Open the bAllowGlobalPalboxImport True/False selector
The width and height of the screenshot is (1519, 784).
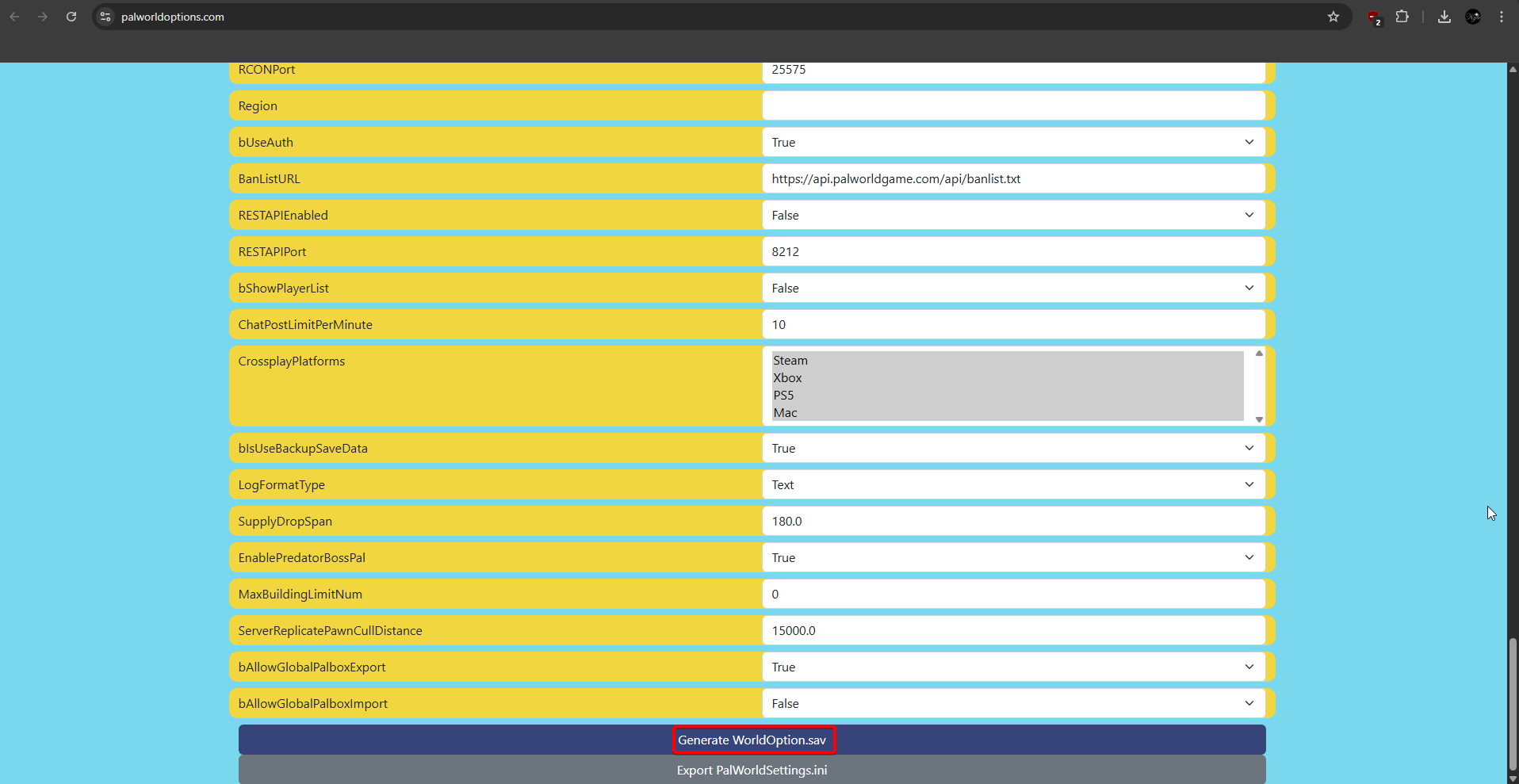pos(1013,704)
